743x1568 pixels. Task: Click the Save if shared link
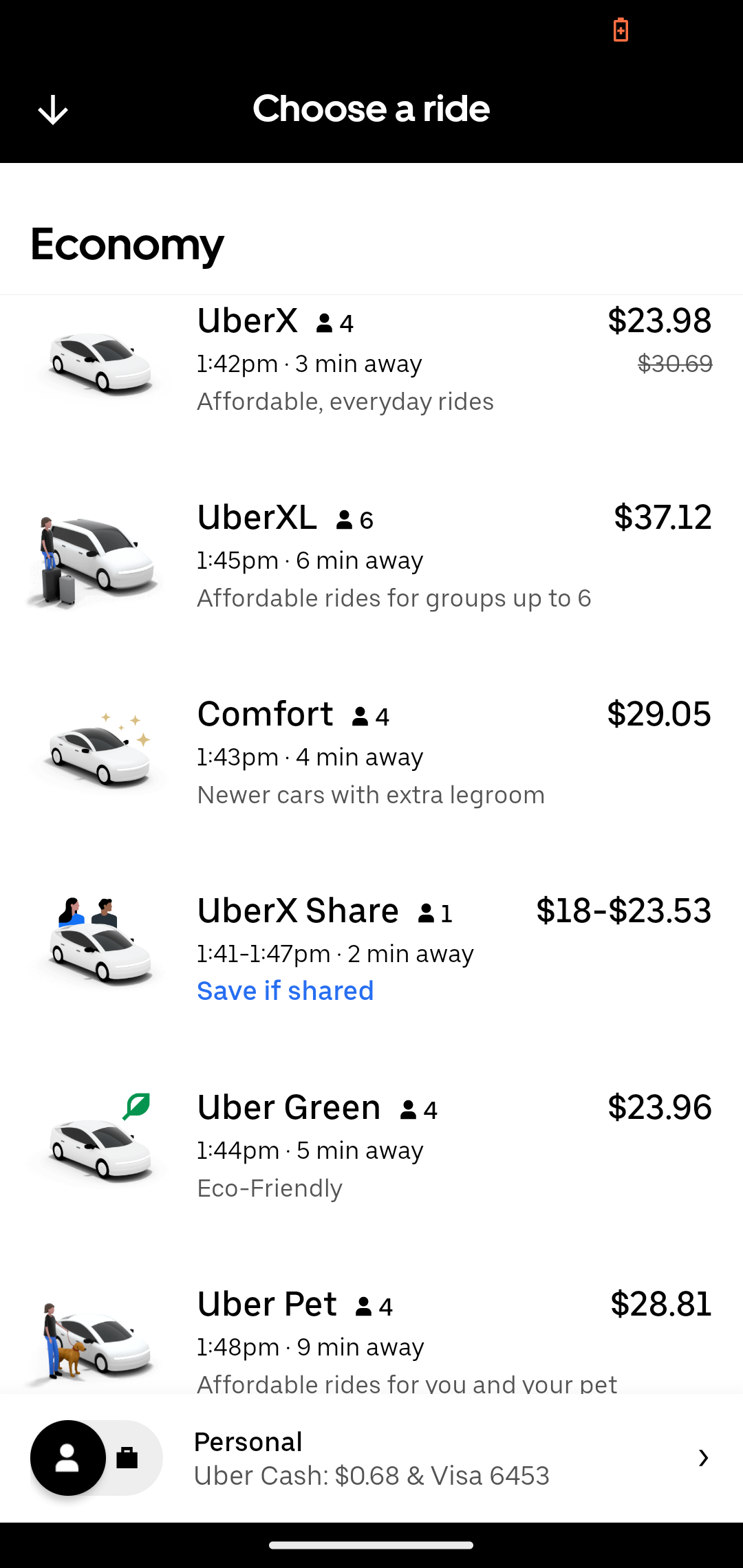[286, 991]
